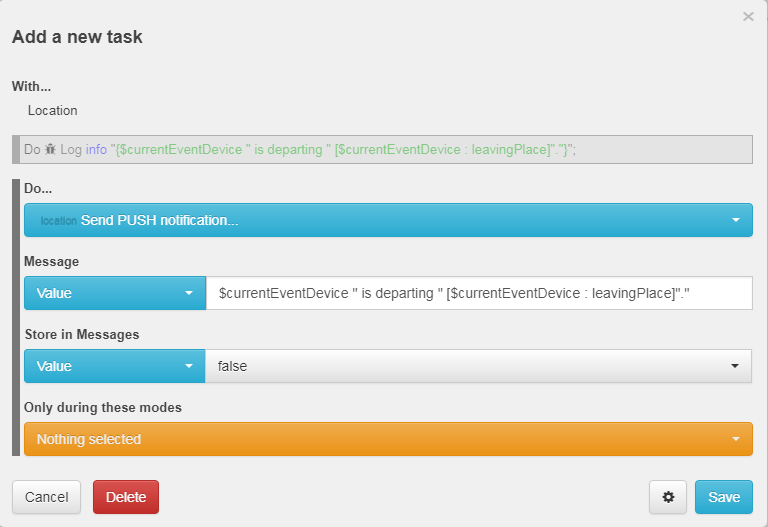Delete this task

(126, 497)
